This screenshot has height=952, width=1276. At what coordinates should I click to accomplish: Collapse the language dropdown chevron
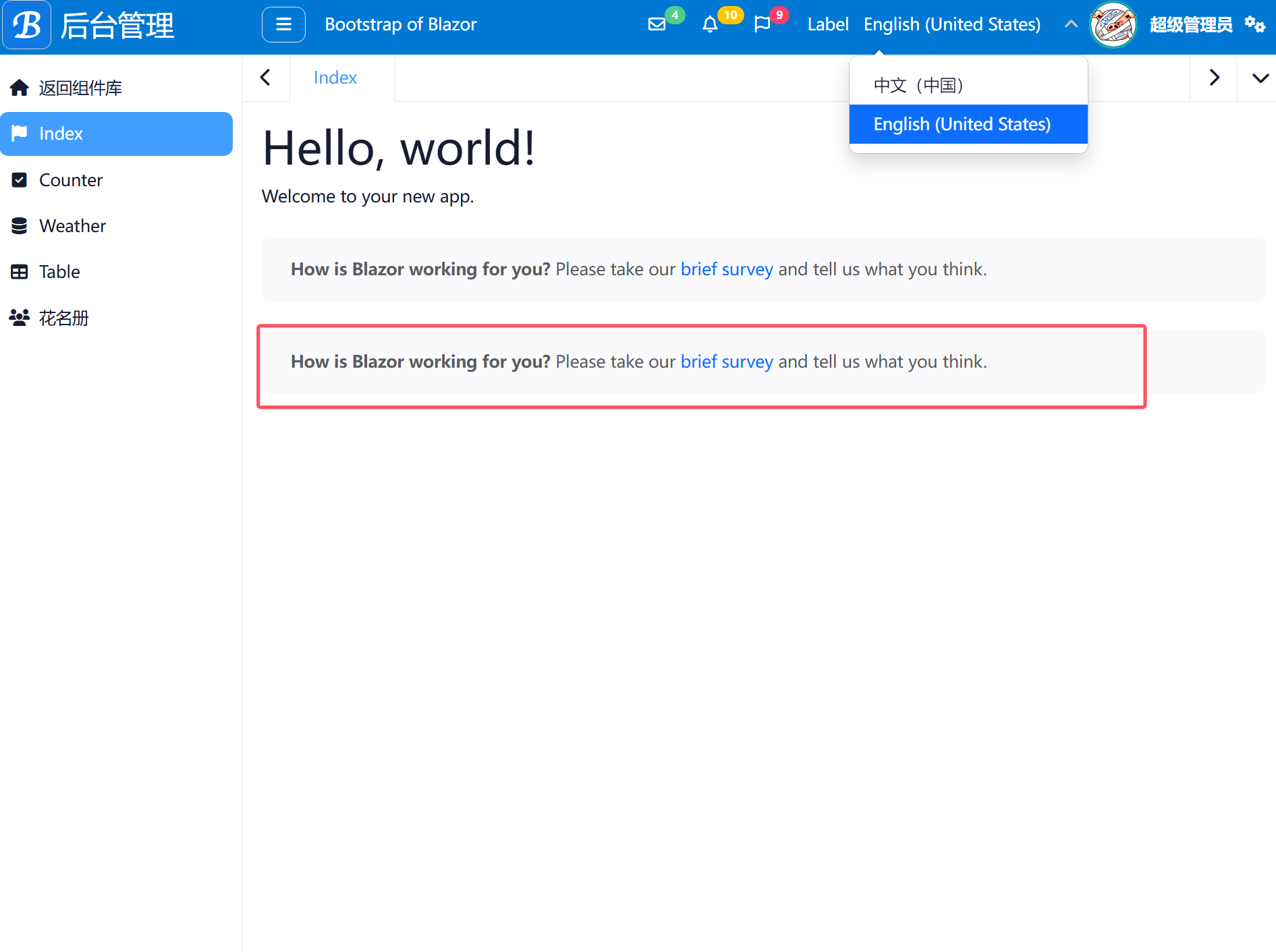(x=1070, y=24)
